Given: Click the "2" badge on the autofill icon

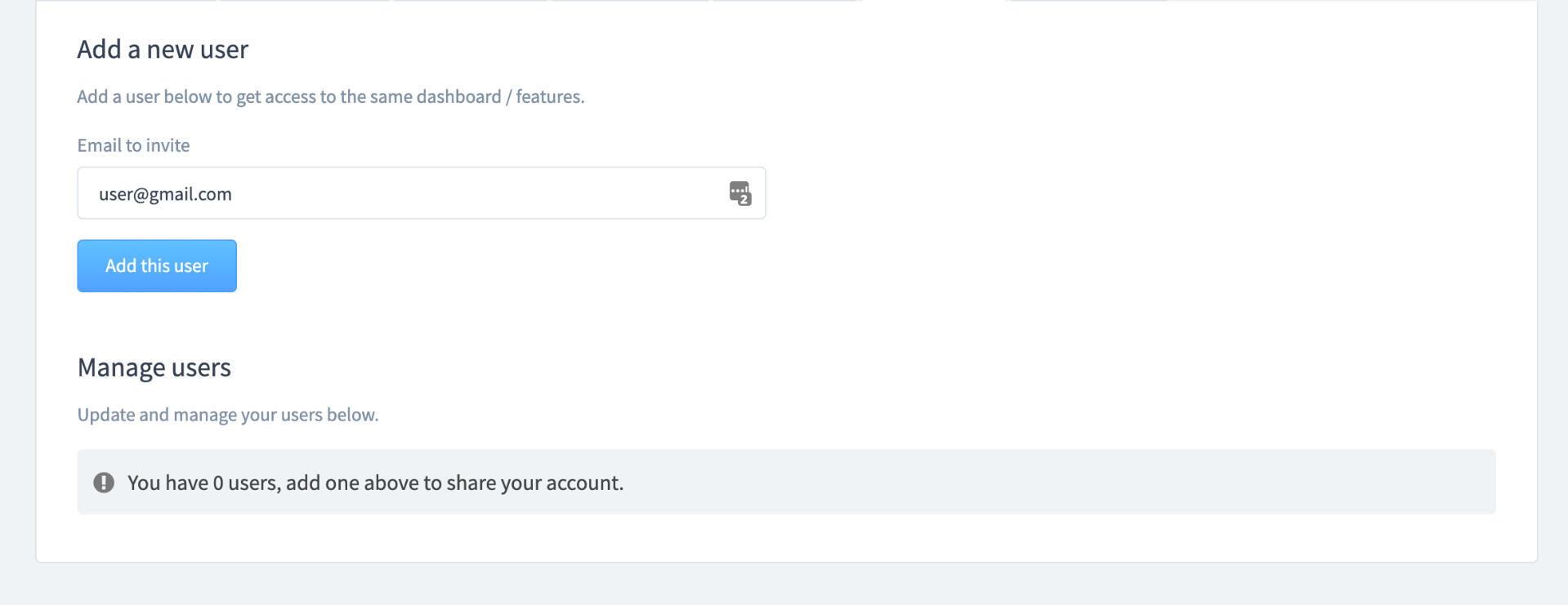Looking at the screenshot, I should pos(744,199).
